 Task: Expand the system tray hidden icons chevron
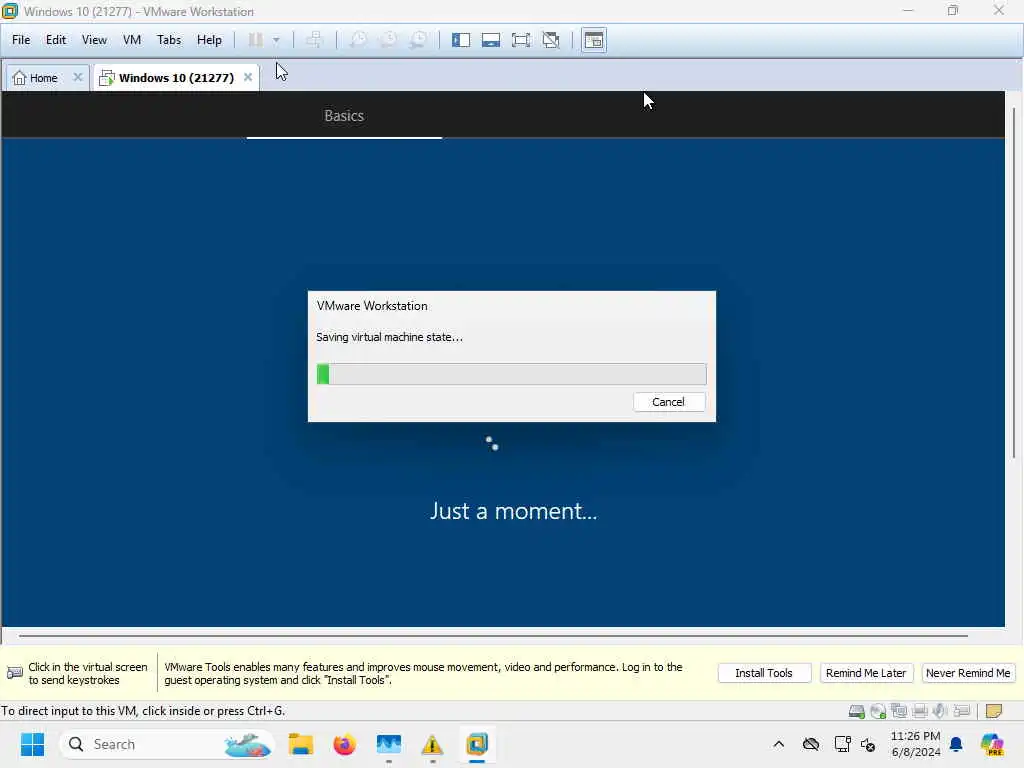click(x=778, y=744)
